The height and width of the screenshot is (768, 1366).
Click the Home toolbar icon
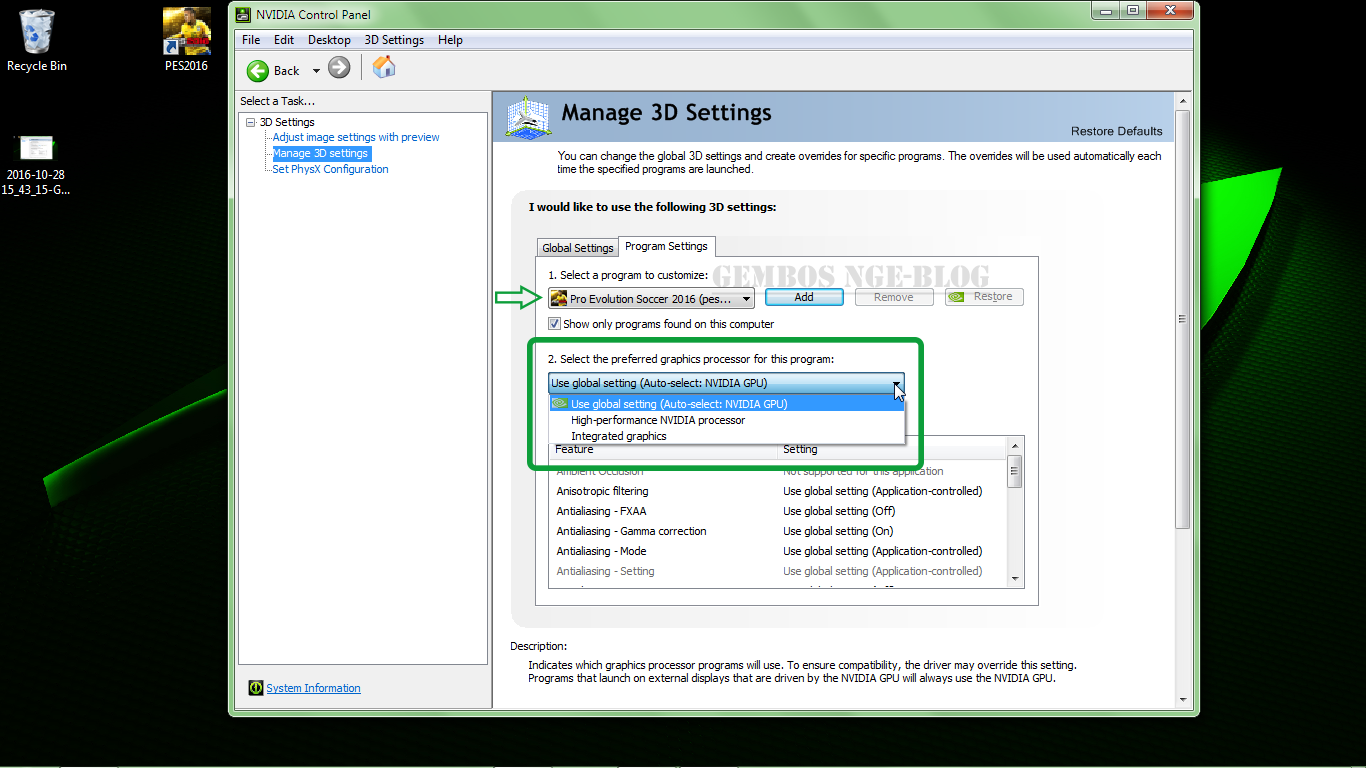pyautogui.click(x=384, y=67)
